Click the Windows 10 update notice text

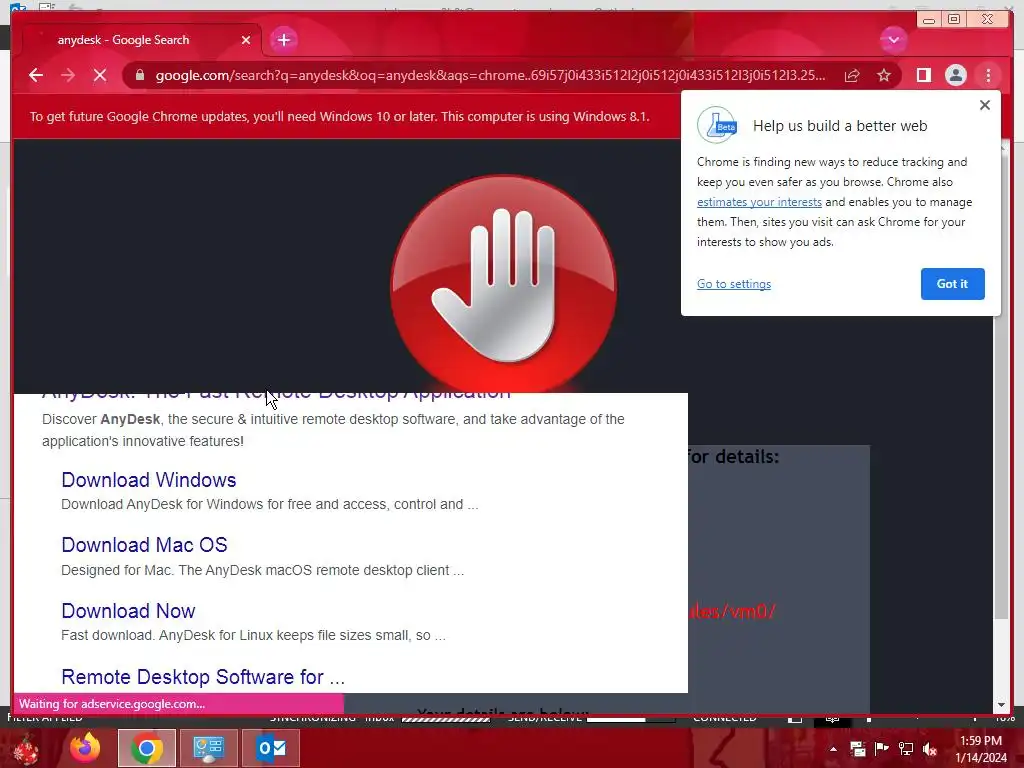tap(340, 116)
